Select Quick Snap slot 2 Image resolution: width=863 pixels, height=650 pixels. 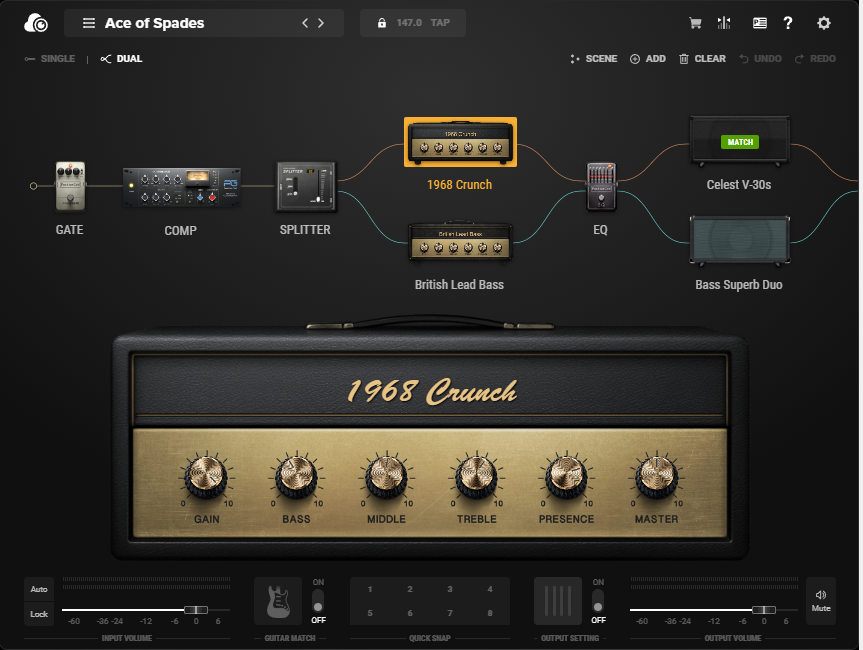click(410, 589)
